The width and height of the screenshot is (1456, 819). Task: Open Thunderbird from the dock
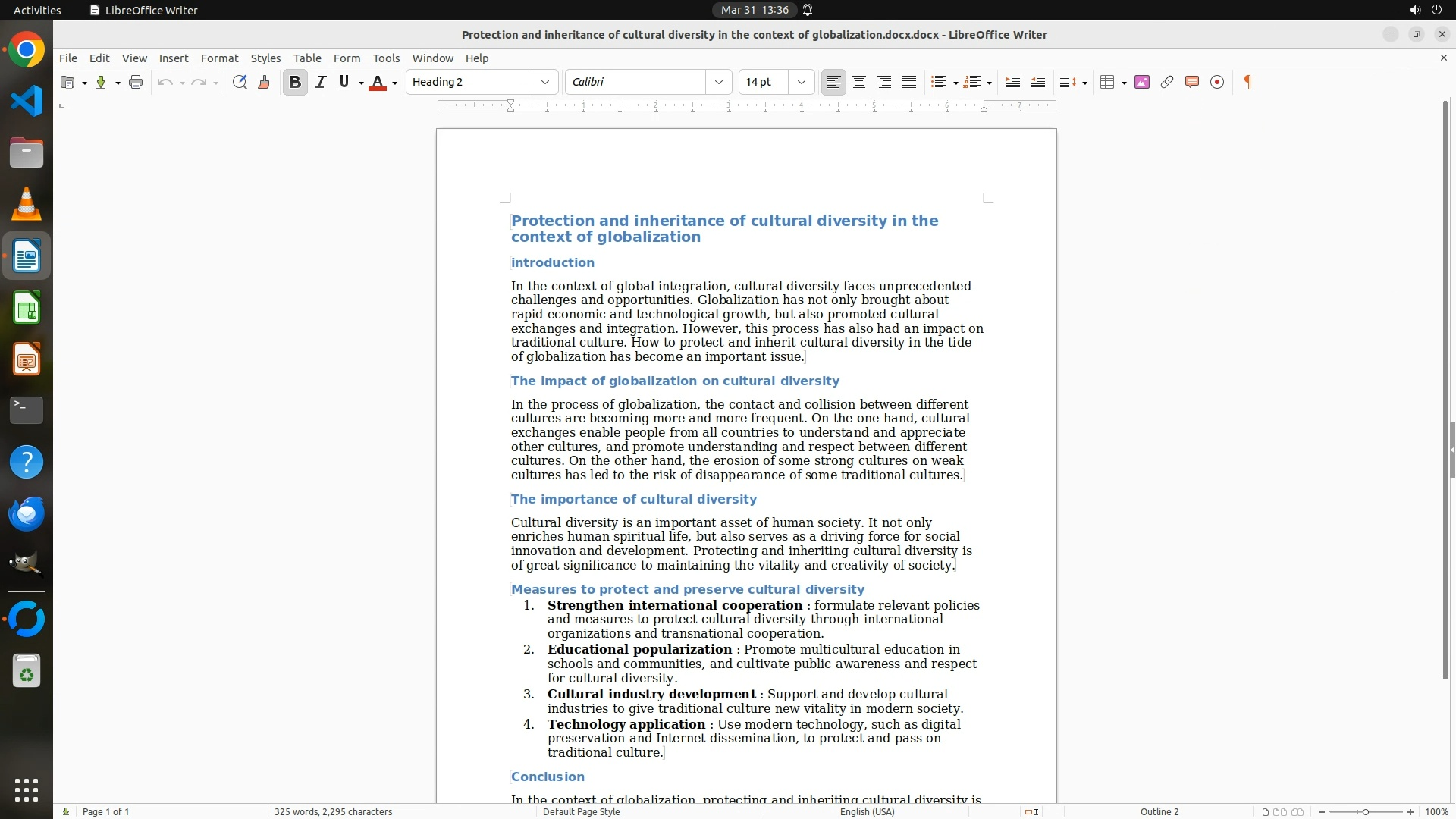point(27,514)
